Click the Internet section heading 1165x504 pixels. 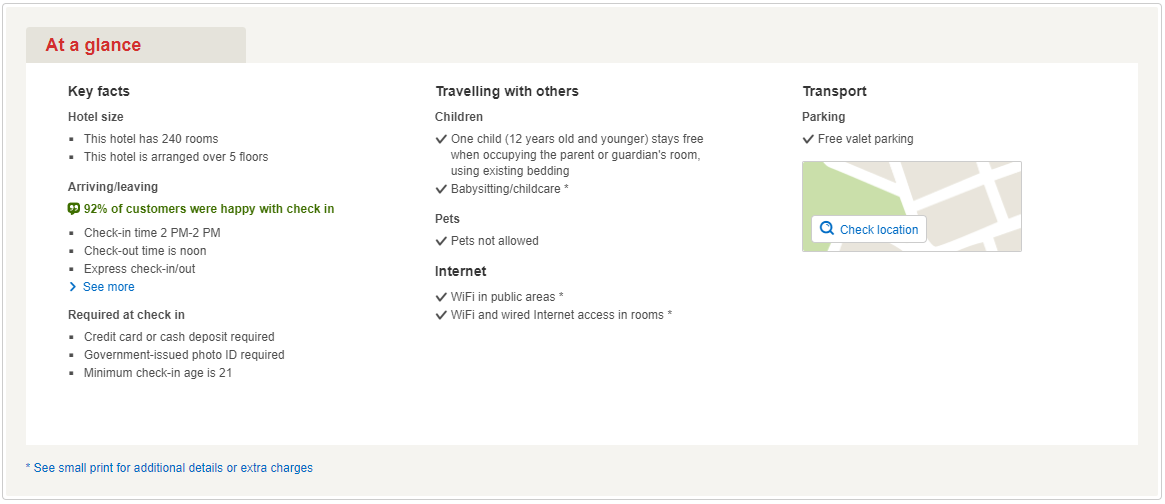[x=460, y=271]
